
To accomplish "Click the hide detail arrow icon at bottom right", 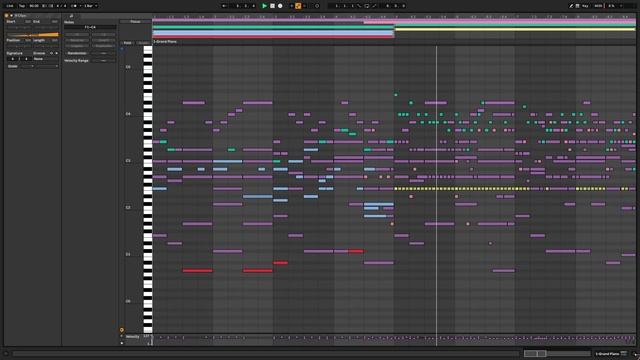I will pyautogui.click(x=635, y=354).
